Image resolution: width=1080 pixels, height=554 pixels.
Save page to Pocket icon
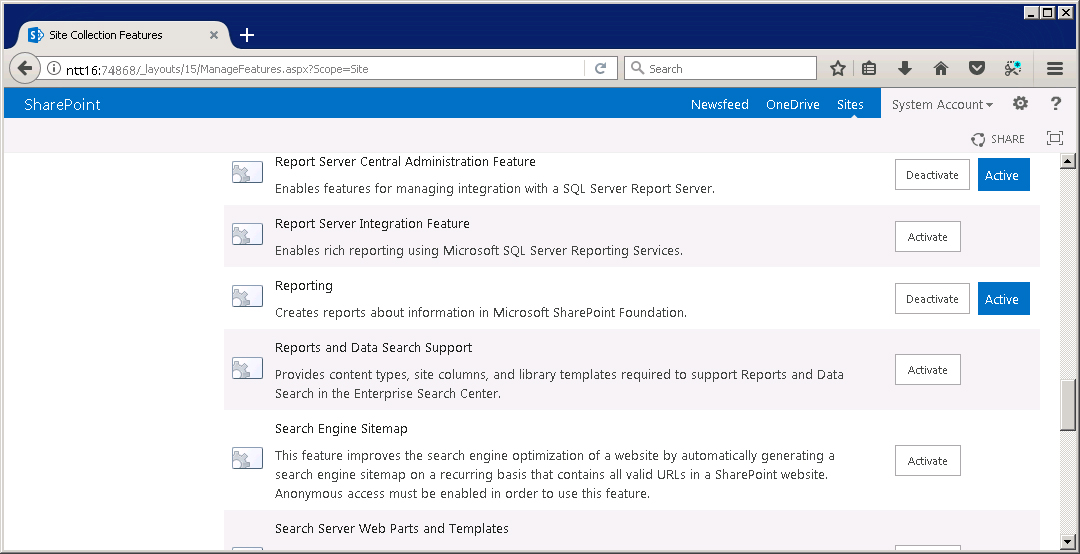click(x=976, y=68)
